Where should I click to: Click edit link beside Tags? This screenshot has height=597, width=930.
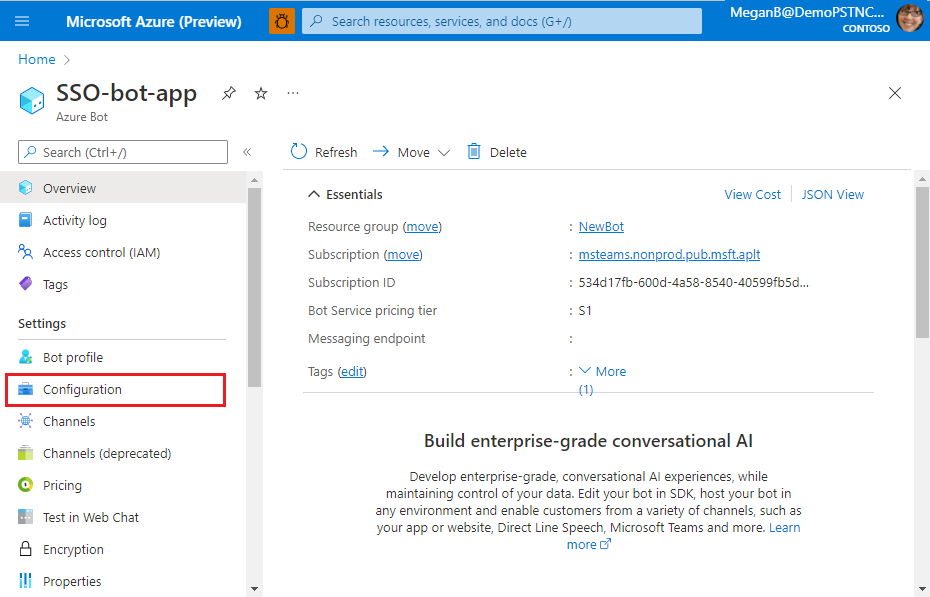(352, 371)
